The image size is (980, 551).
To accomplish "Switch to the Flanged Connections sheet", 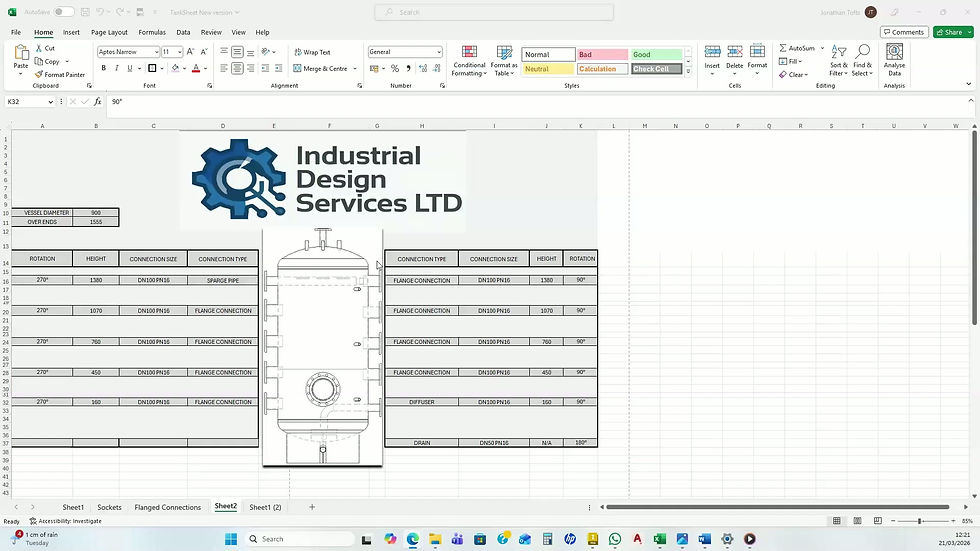I will [168, 507].
